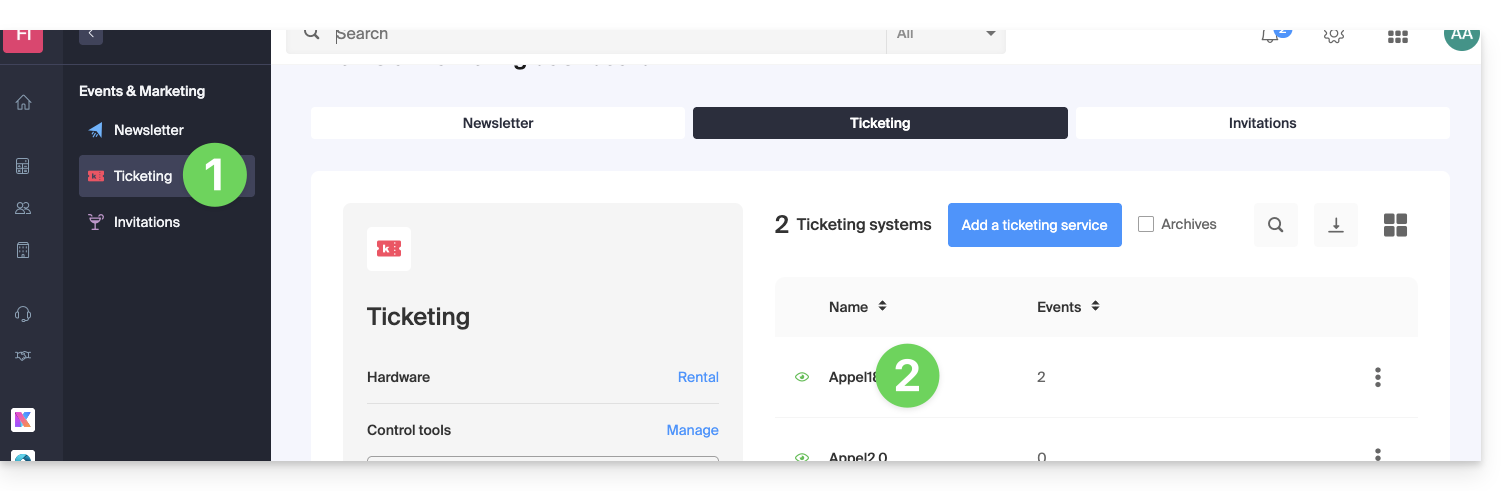Open the headset support icon in rail
The width and height of the screenshot is (1511, 491).
tap(23, 314)
